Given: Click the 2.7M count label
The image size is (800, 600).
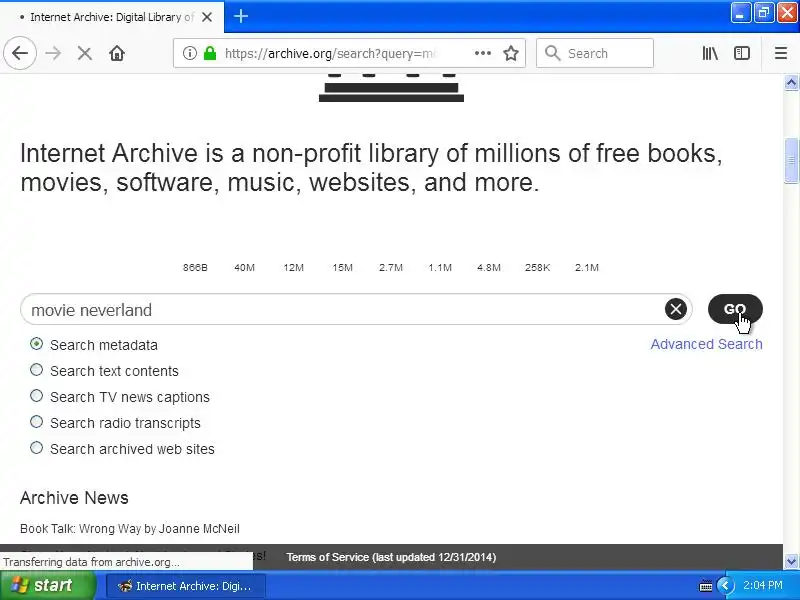Looking at the screenshot, I should coord(391,267).
